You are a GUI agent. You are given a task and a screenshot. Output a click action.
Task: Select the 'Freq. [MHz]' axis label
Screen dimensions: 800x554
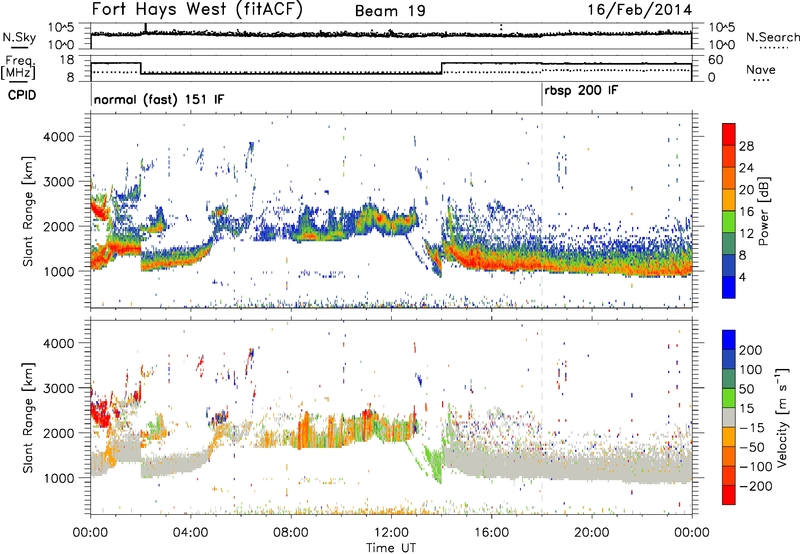18,68
